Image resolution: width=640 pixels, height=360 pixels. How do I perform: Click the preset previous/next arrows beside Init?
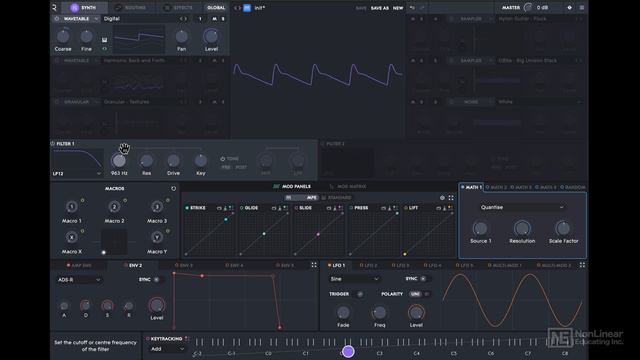(x=237, y=8)
